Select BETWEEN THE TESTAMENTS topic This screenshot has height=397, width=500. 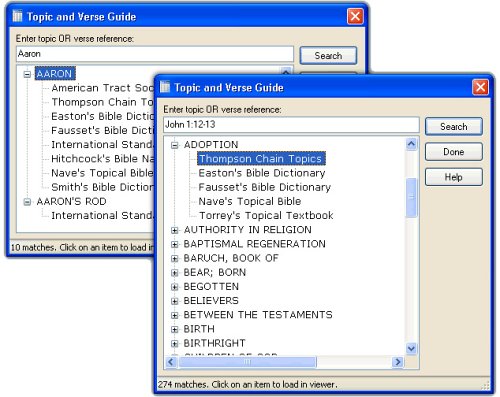coord(258,315)
